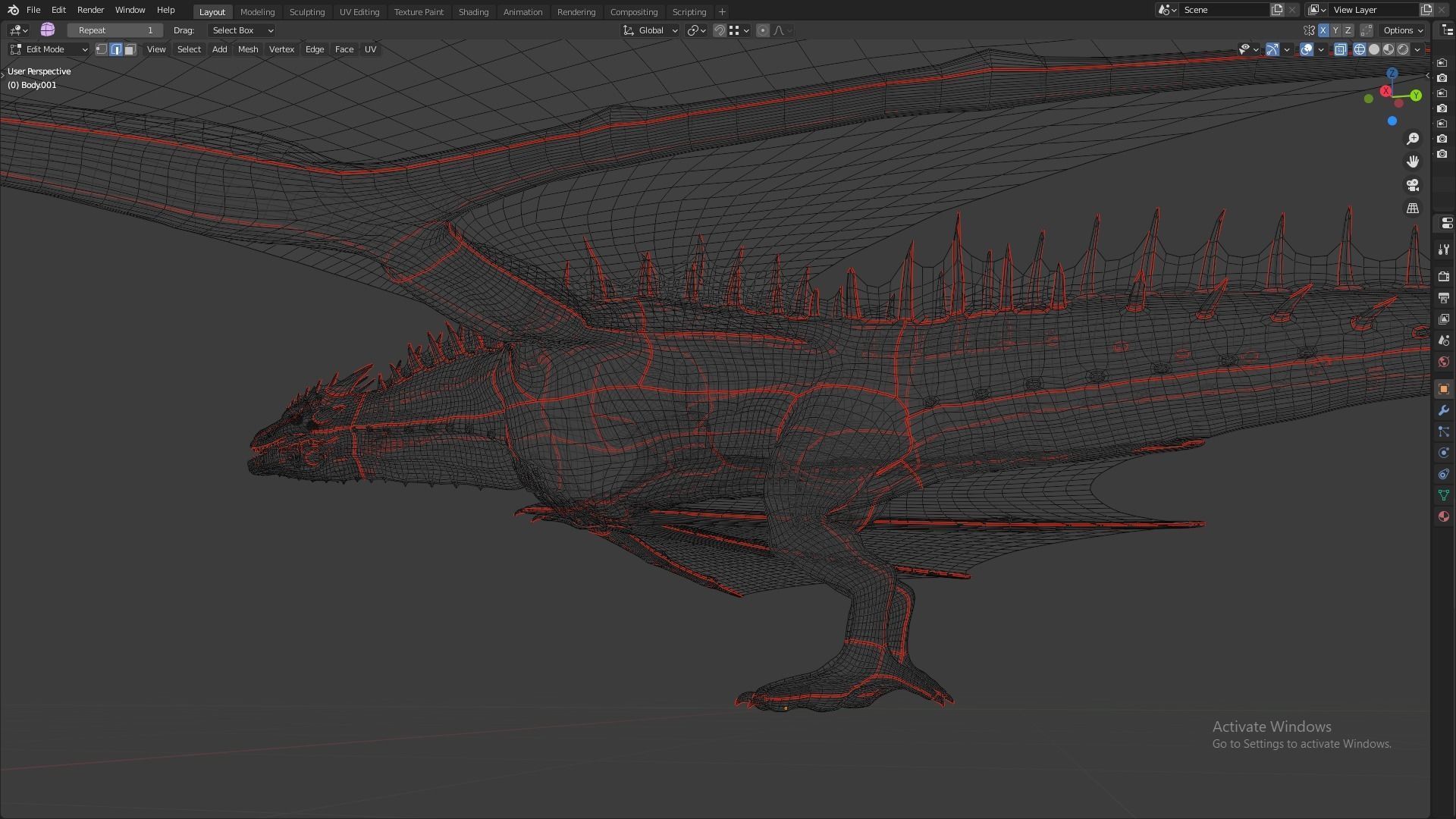Open the World properties tab
This screenshot has width=1456, height=819.
tap(1443, 362)
